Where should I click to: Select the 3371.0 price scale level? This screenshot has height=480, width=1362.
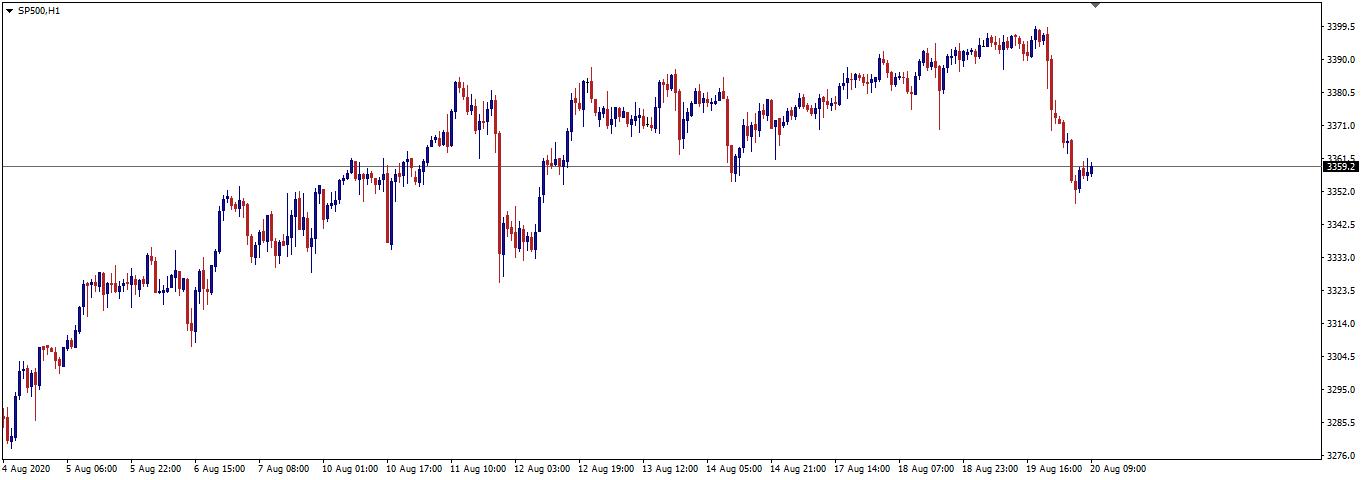(1340, 126)
